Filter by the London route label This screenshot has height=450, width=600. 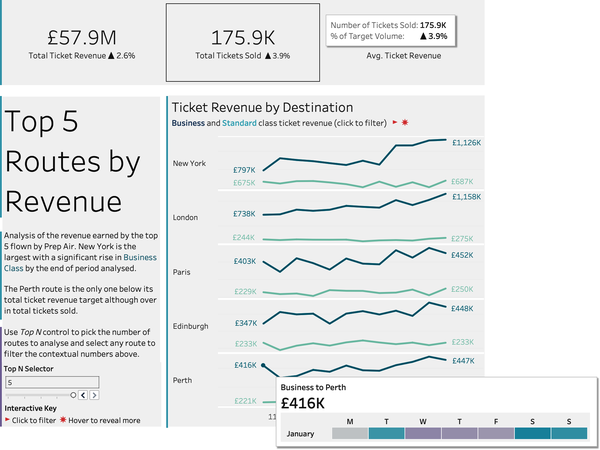pyautogui.click(x=186, y=217)
